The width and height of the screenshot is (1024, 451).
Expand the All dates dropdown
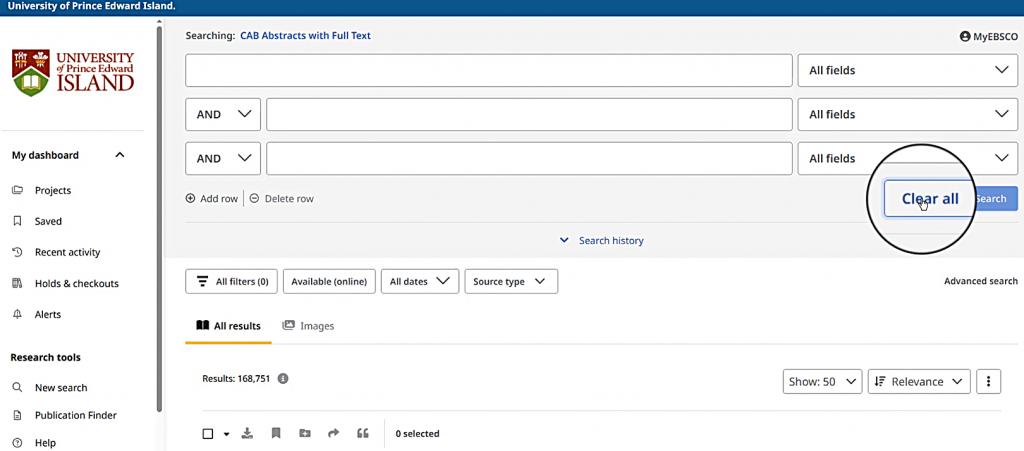point(419,282)
